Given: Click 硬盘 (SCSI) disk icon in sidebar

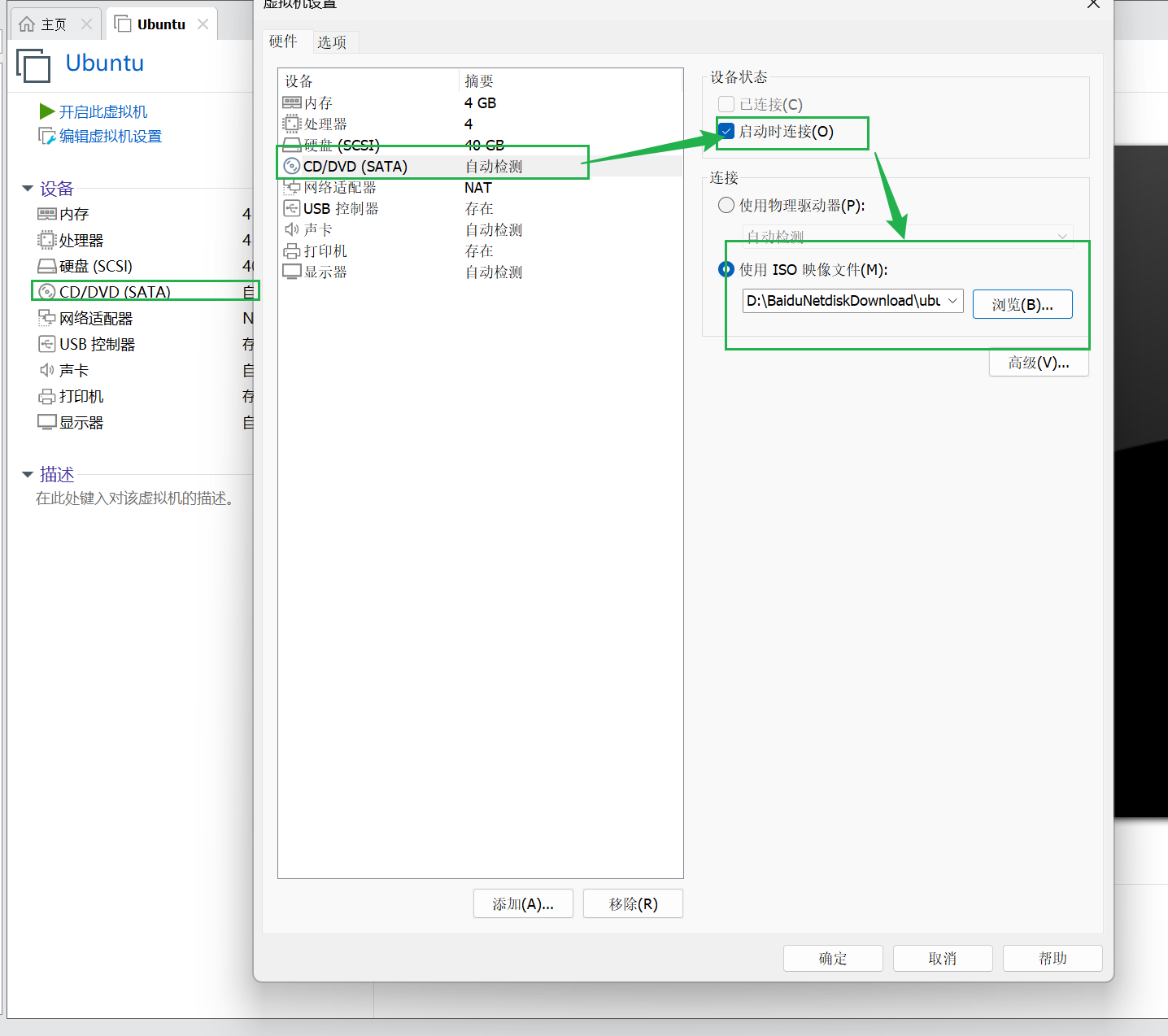Looking at the screenshot, I should point(47,266).
